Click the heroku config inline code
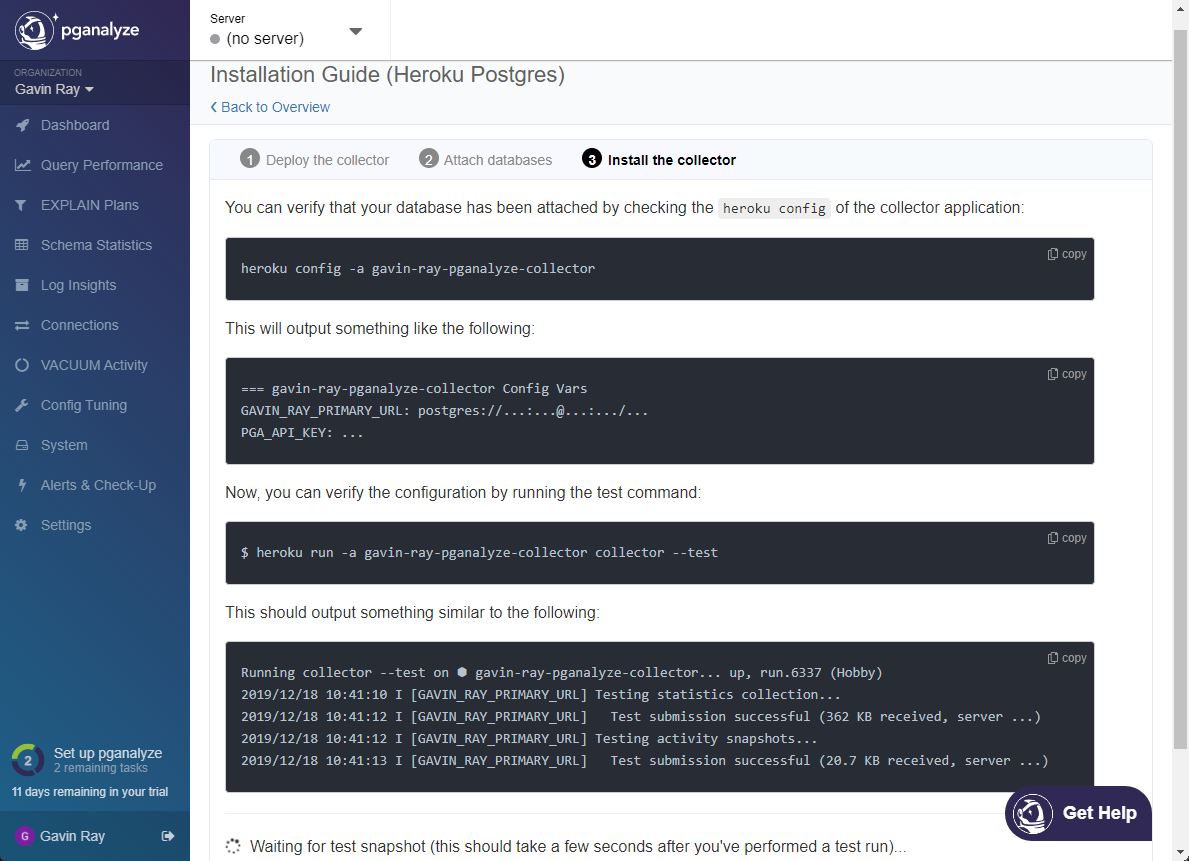This screenshot has width=1189, height=861. click(x=773, y=209)
